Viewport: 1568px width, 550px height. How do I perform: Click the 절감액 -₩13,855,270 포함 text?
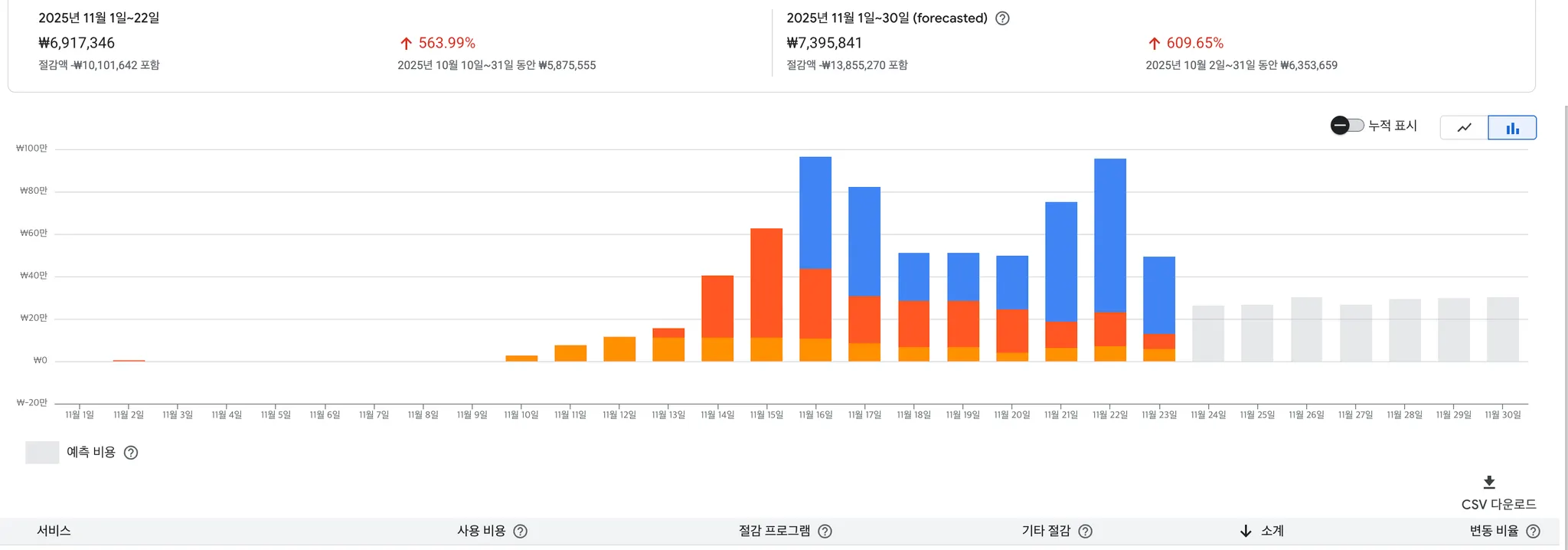pyautogui.click(x=847, y=65)
